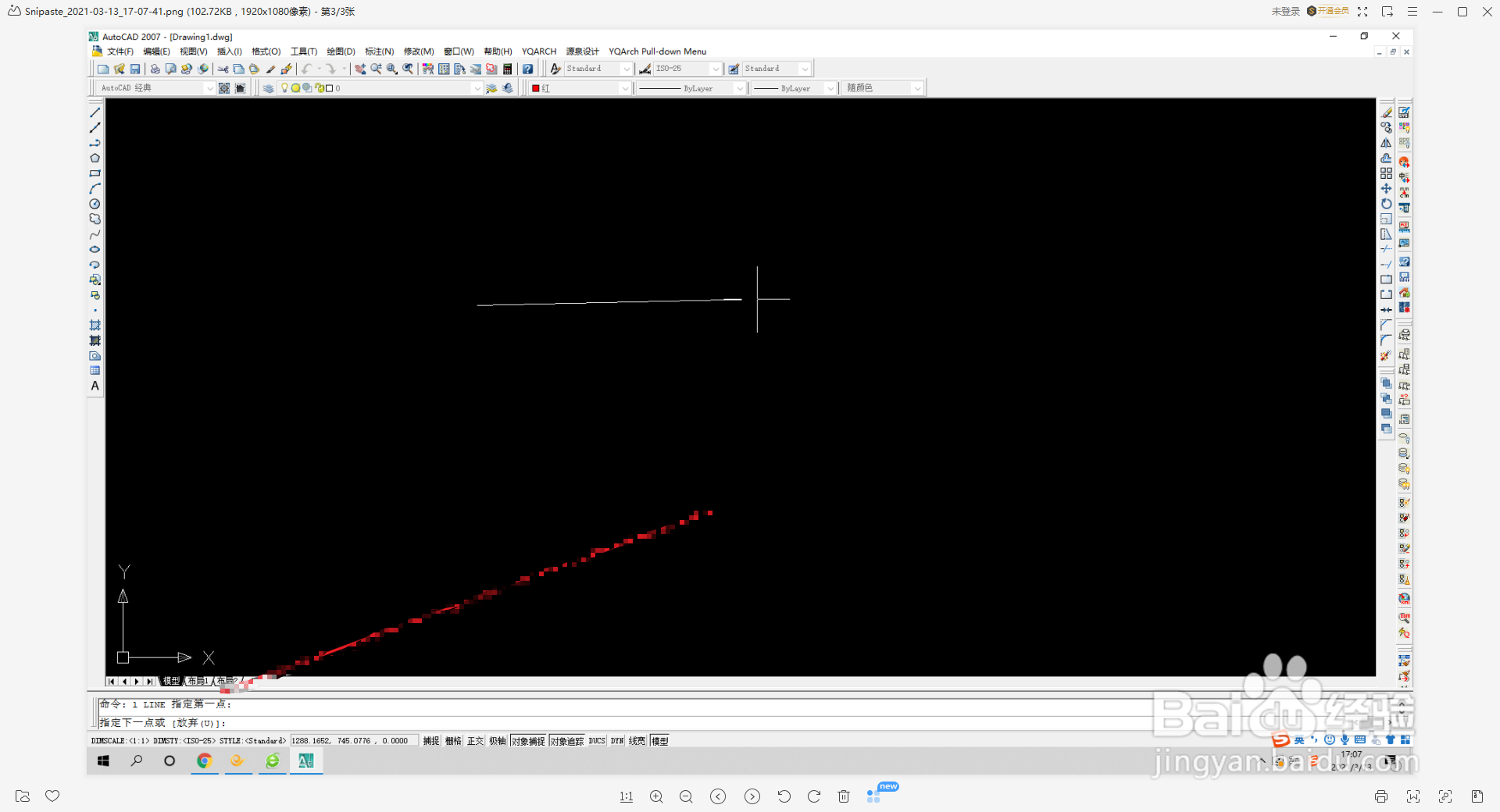Image resolution: width=1500 pixels, height=812 pixels.
Task: Choose the Spline curve tool
Action: tap(95, 234)
